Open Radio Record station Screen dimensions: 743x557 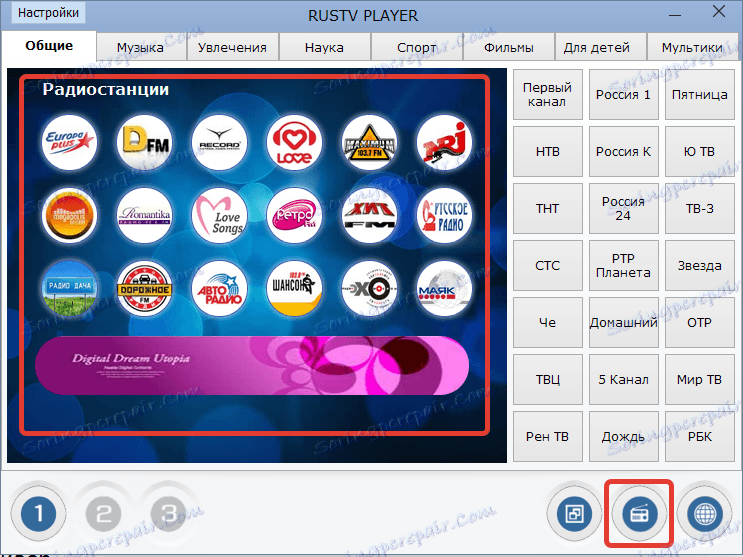(219, 143)
